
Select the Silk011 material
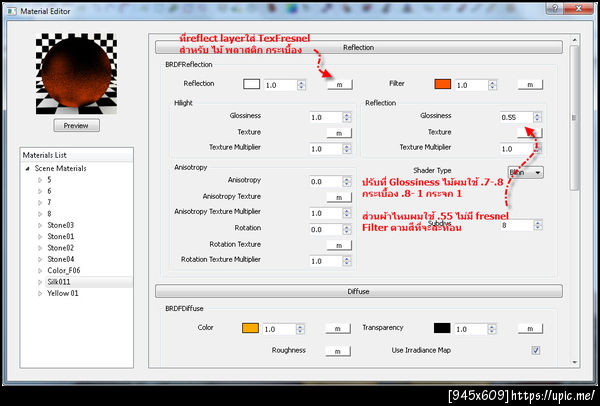pyautogui.click(x=59, y=282)
